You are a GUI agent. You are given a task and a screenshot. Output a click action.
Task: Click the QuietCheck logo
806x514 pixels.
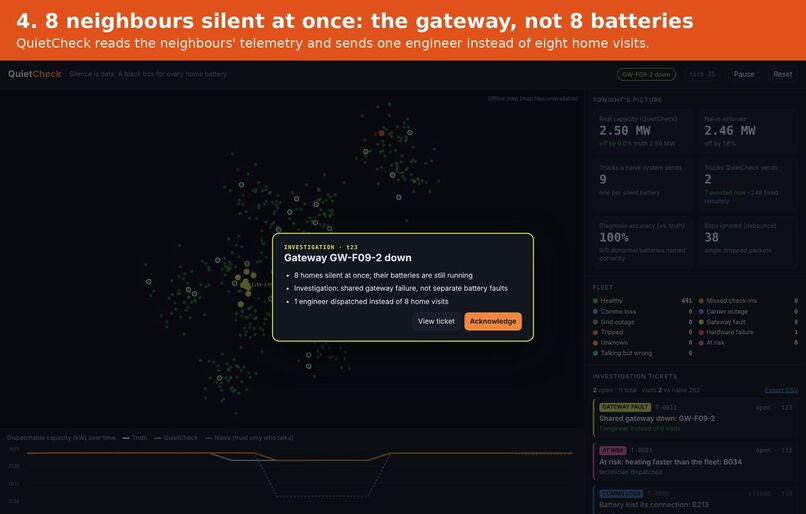[x=34, y=74]
